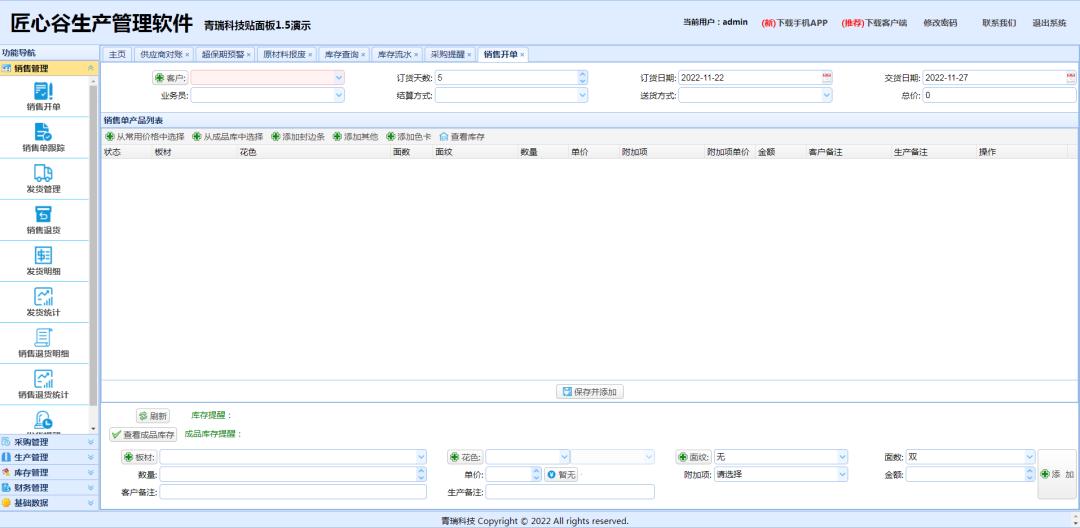Open the 交货日期 calendar picker
1080x528 pixels.
pos(1071,78)
